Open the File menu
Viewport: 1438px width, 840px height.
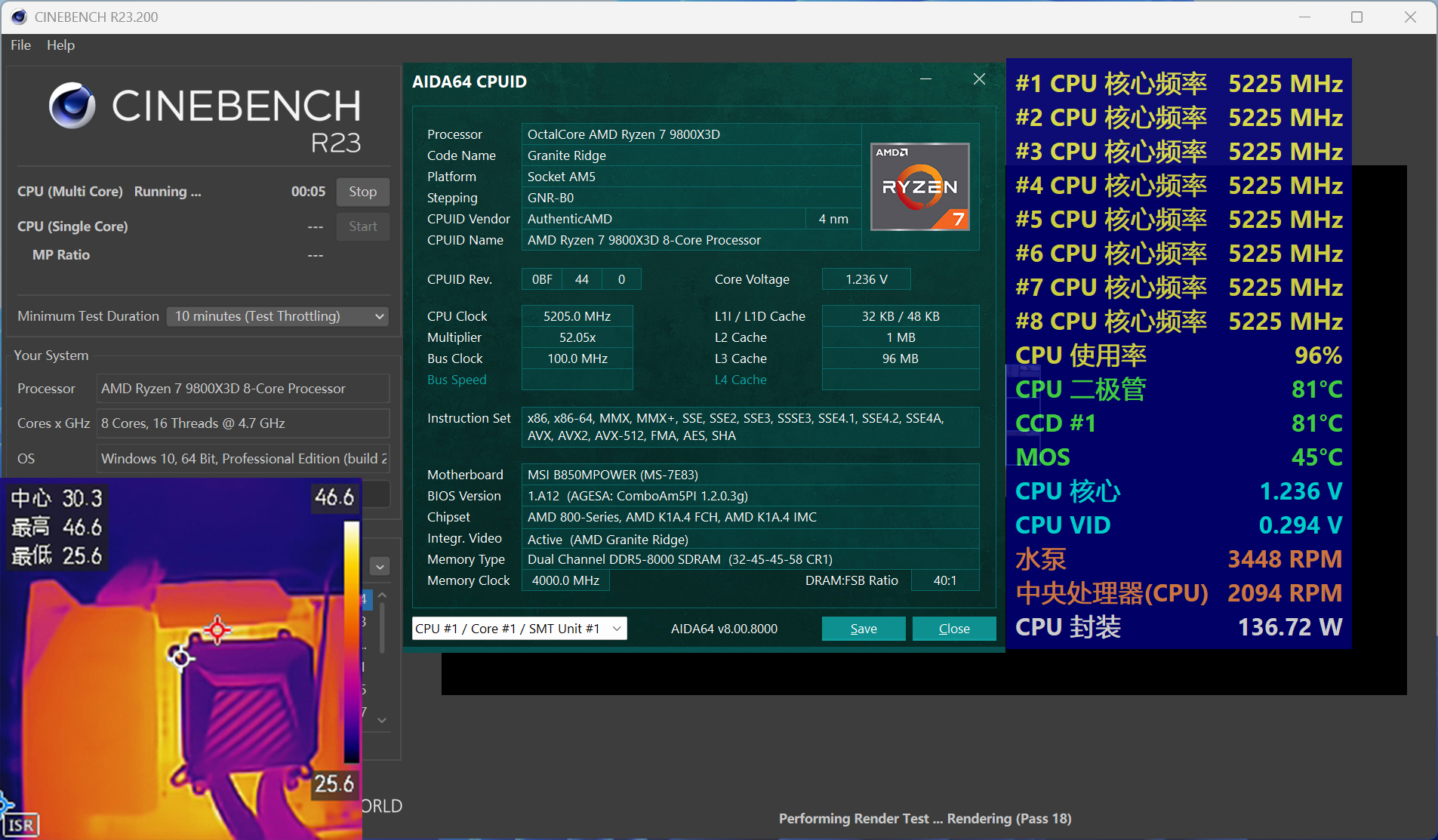click(20, 45)
